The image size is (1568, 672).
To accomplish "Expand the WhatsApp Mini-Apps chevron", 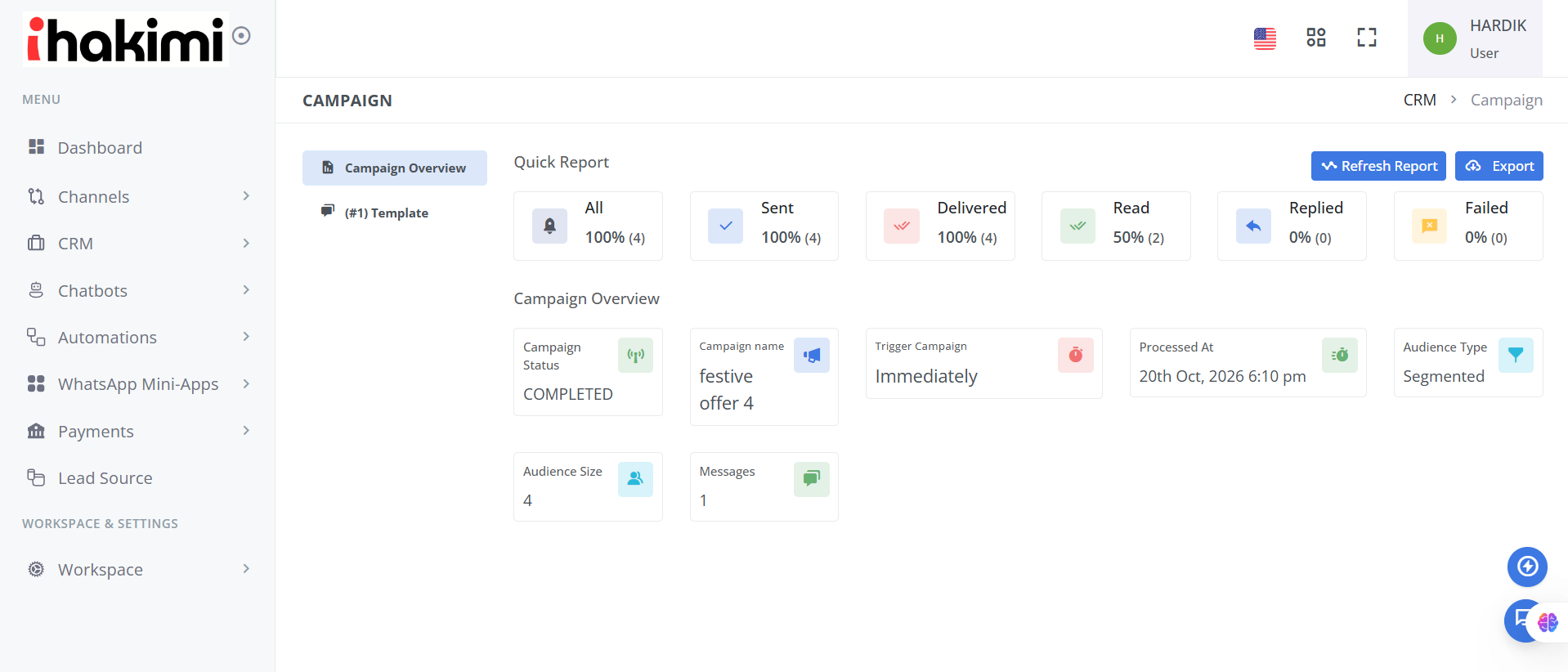I will tap(246, 384).
